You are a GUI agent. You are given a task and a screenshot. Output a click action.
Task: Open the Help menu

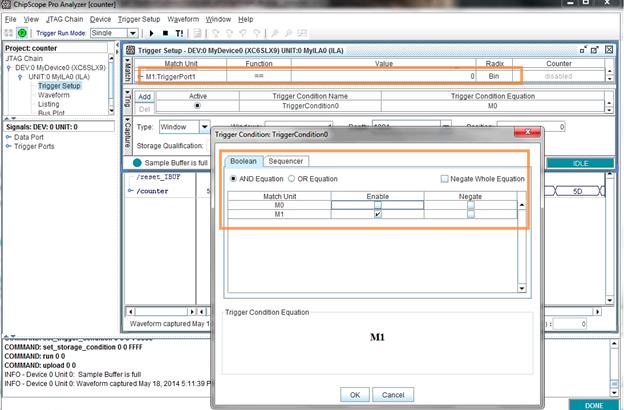[x=246, y=19]
